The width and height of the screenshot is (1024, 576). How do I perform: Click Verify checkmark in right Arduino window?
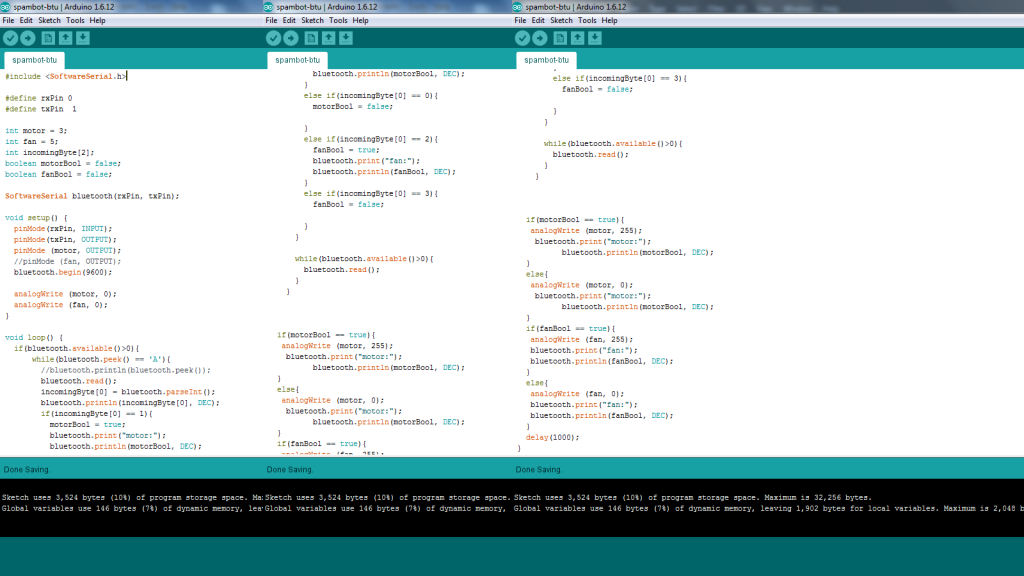tap(522, 38)
